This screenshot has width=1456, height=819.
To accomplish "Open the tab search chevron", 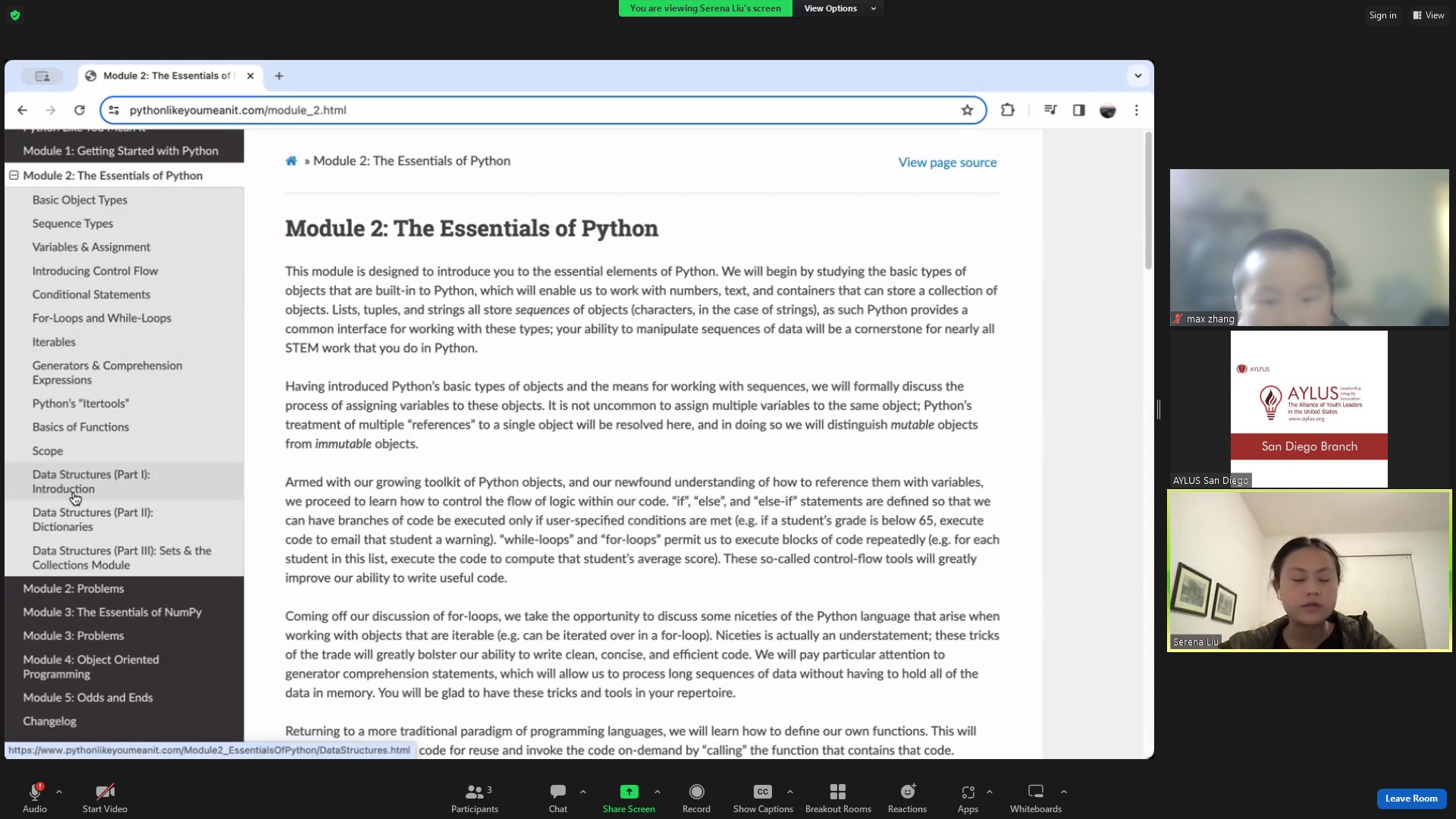I will pyautogui.click(x=1137, y=76).
